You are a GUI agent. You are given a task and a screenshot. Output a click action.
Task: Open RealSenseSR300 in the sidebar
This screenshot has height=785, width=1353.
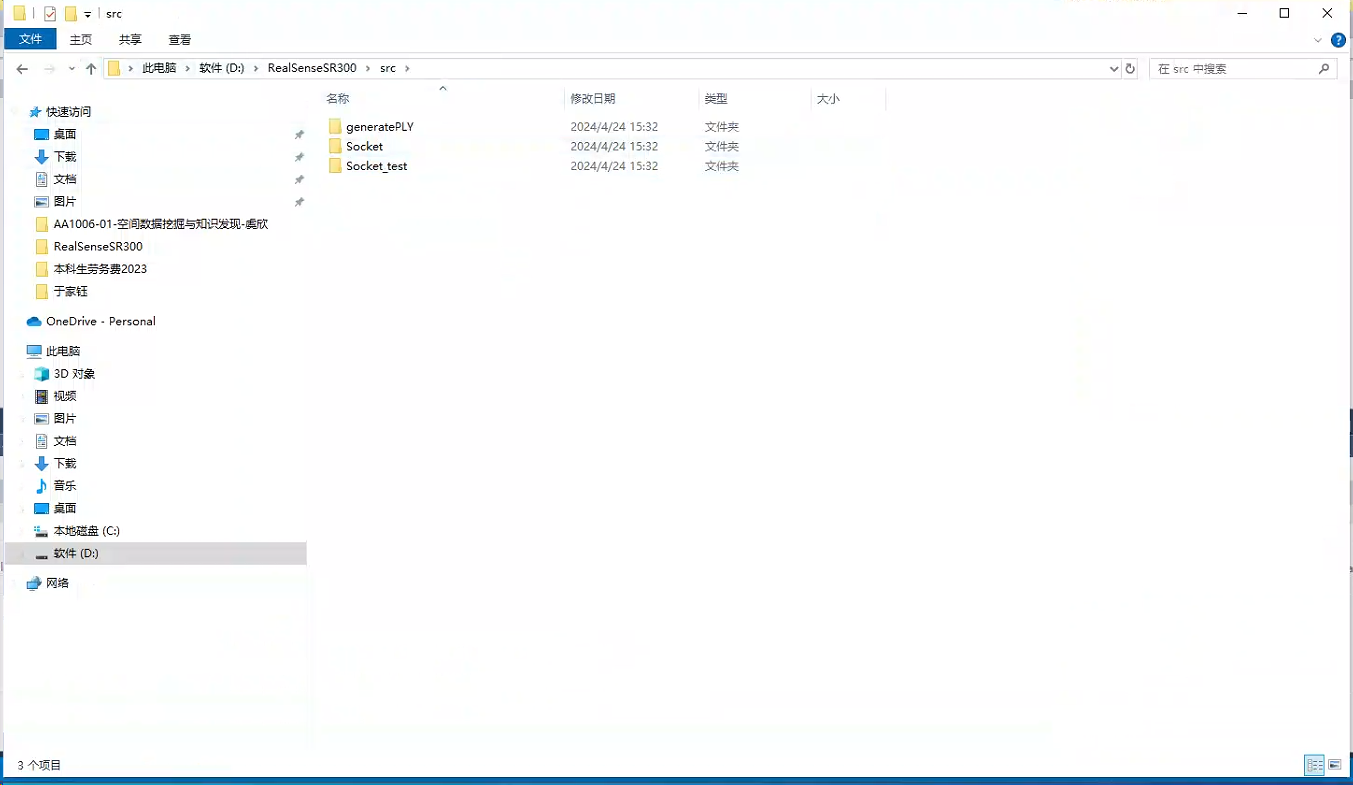click(98, 246)
